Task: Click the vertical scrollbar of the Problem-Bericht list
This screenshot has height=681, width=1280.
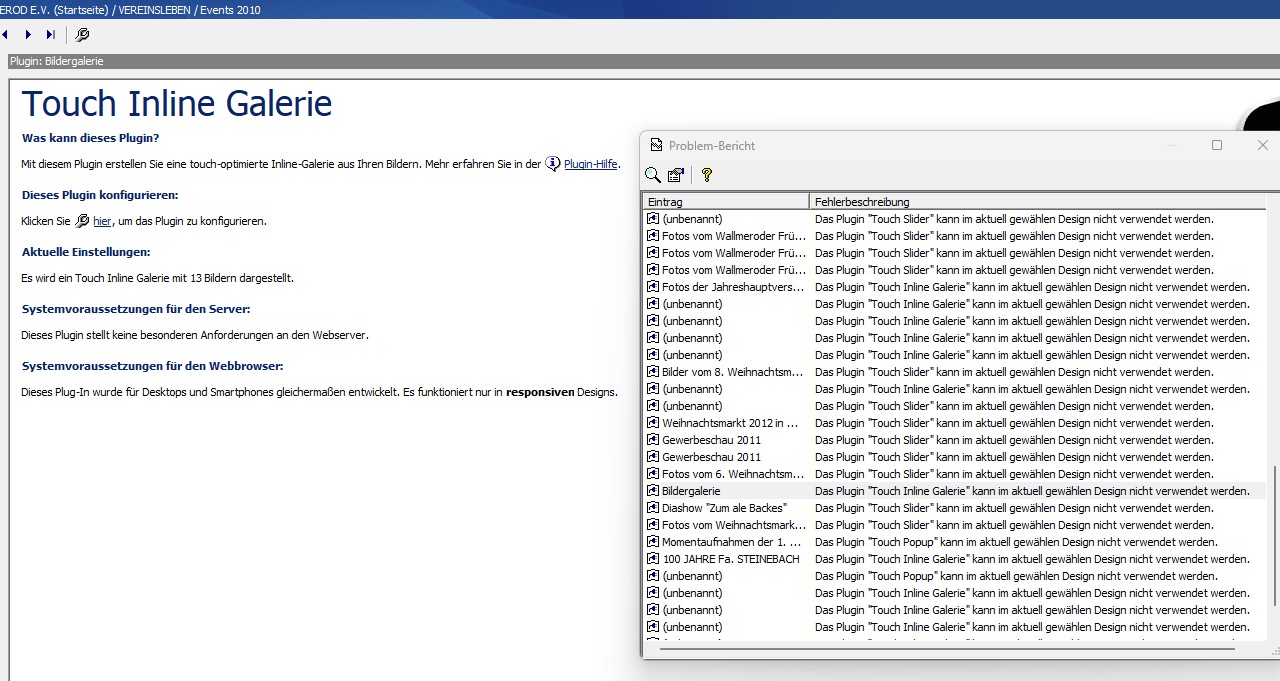Action: (1273, 536)
